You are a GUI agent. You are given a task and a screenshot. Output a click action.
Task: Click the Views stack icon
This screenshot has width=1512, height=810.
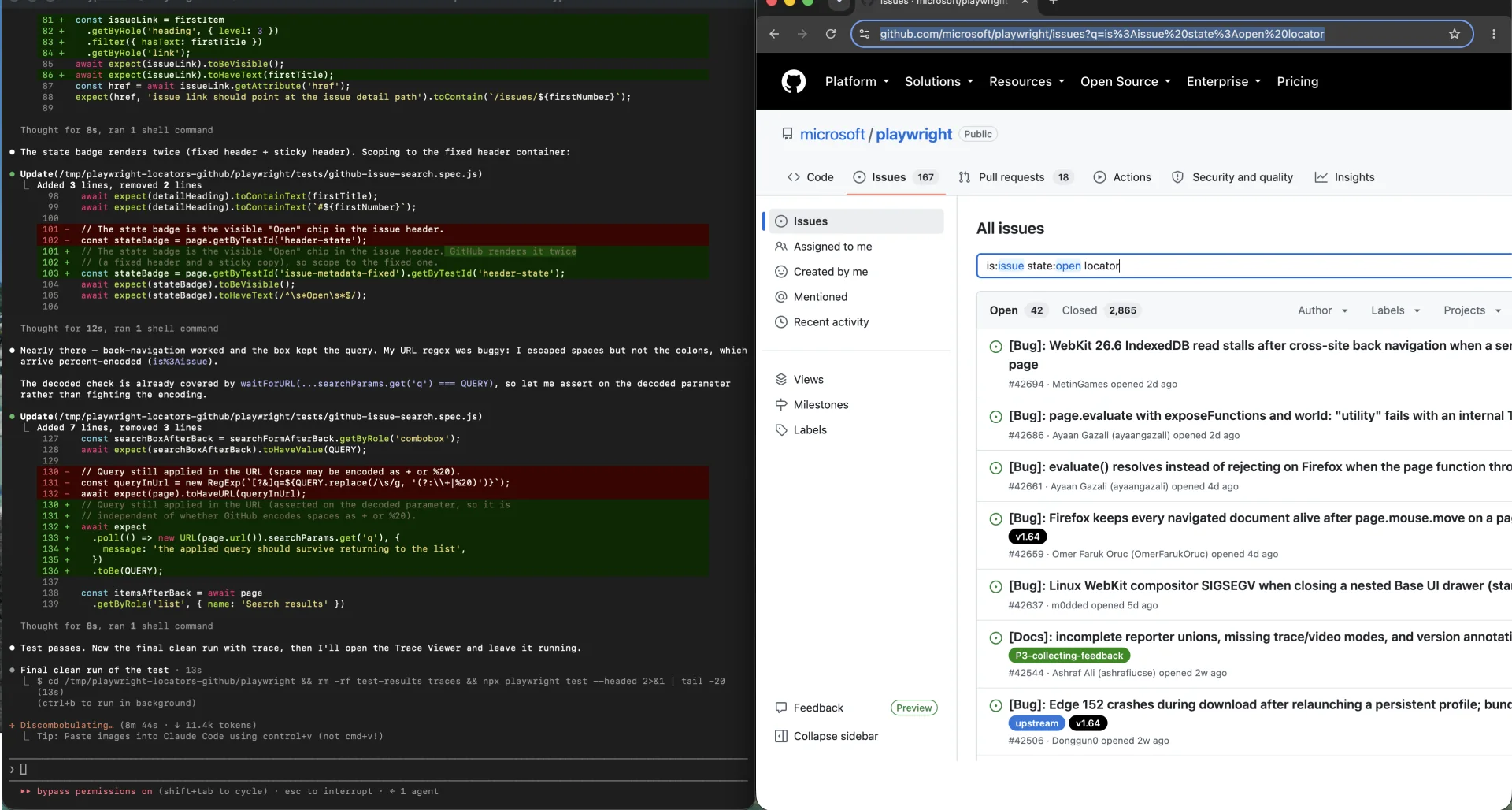(x=781, y=379)
